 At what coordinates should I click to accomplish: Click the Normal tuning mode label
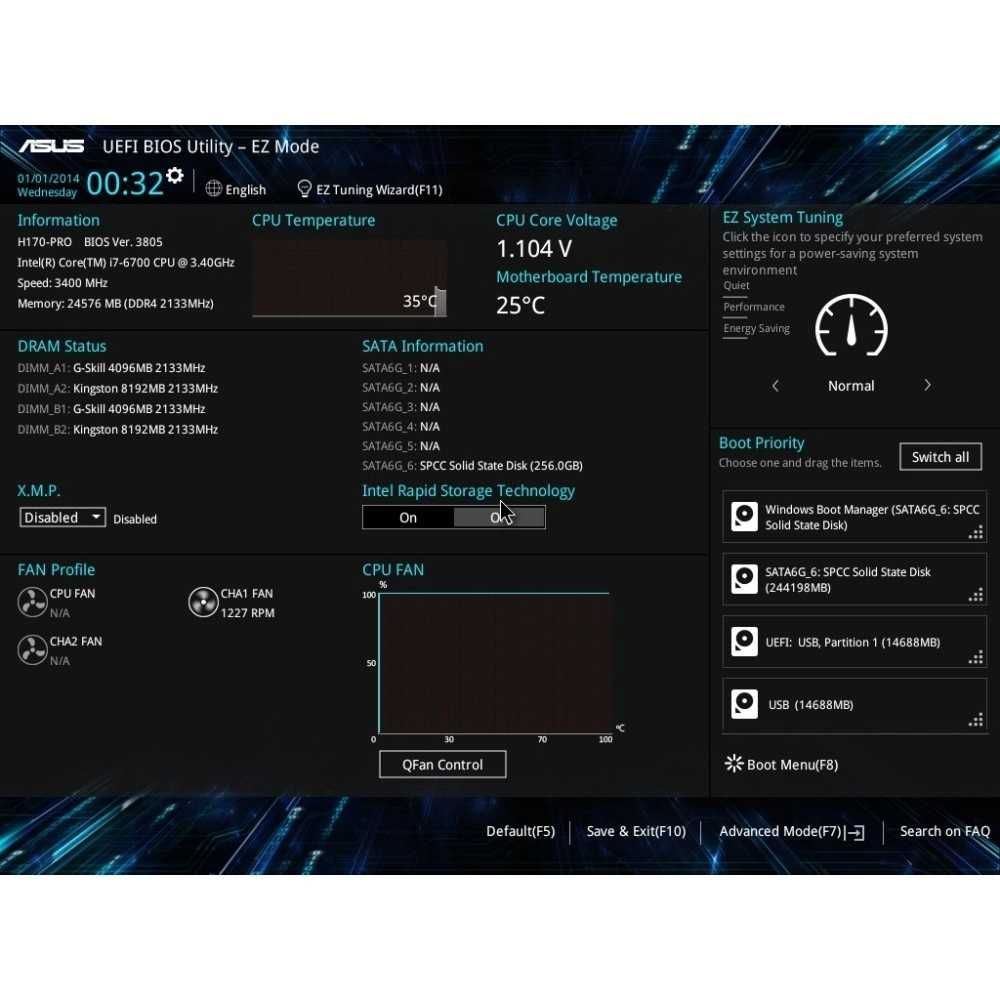(851, 386)
